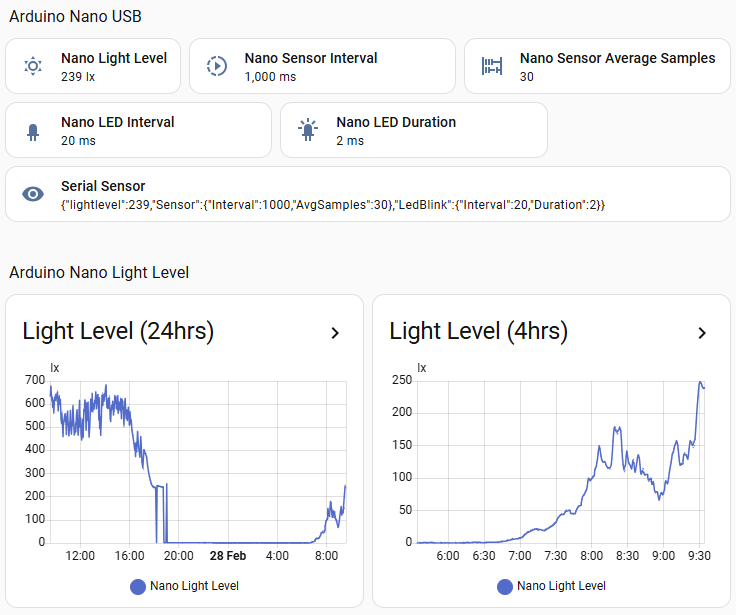Click Nano Light Level legend label in 24hrs chart

194,586
